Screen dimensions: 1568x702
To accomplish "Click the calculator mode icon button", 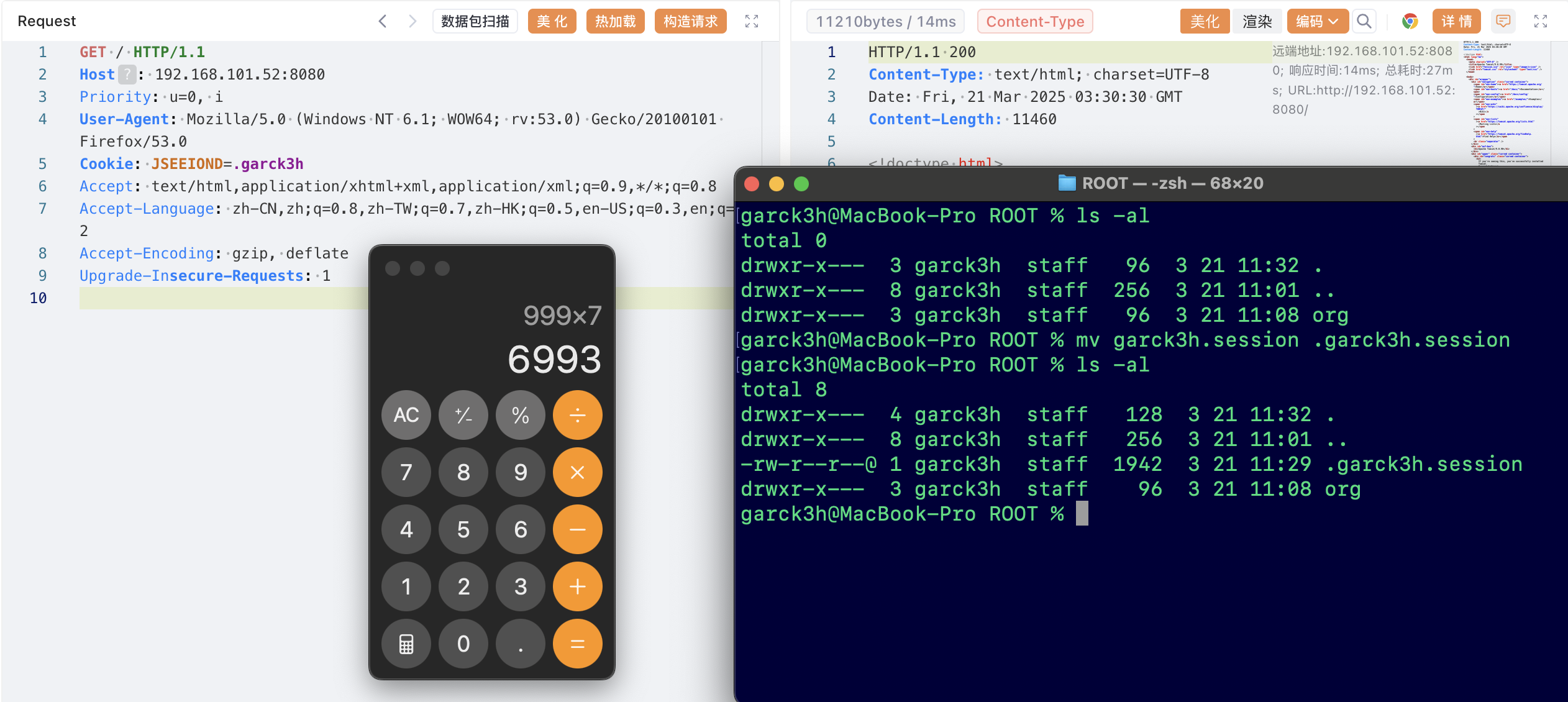I will pos(406,644).
